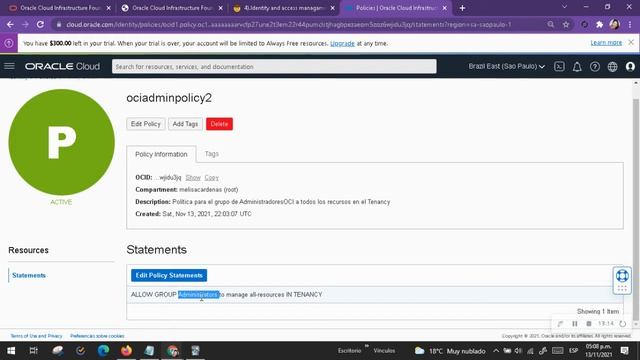This screenshot has width=640, height=360.
Task: Pause the screen recording
Action: (575, 324)
